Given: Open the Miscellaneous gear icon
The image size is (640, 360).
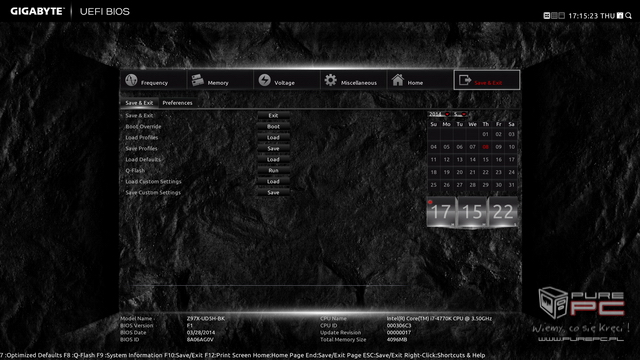Looking at the screenshot, I should click(331, 80).
